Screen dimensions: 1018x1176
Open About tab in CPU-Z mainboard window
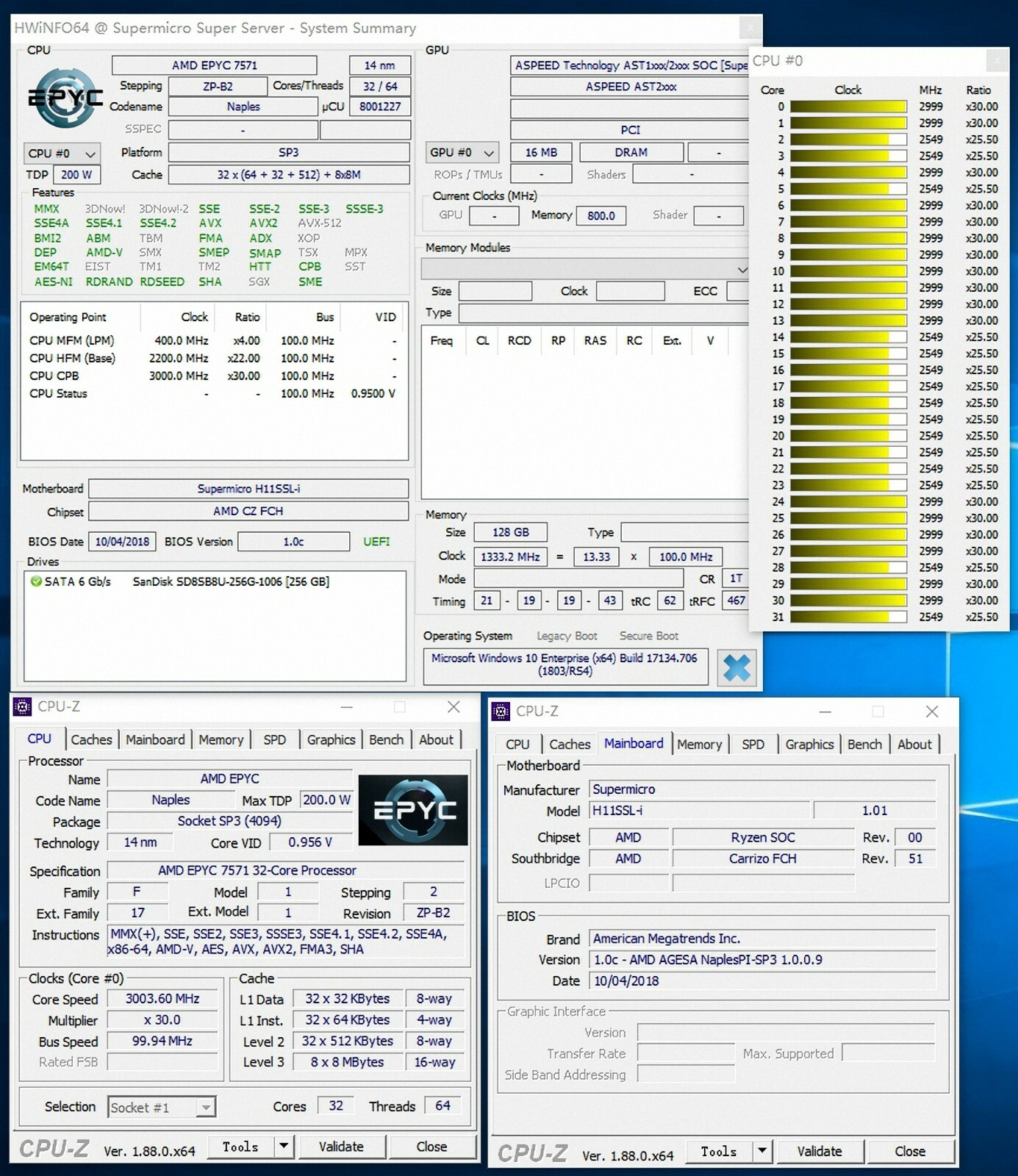click(x=915, y=744)
